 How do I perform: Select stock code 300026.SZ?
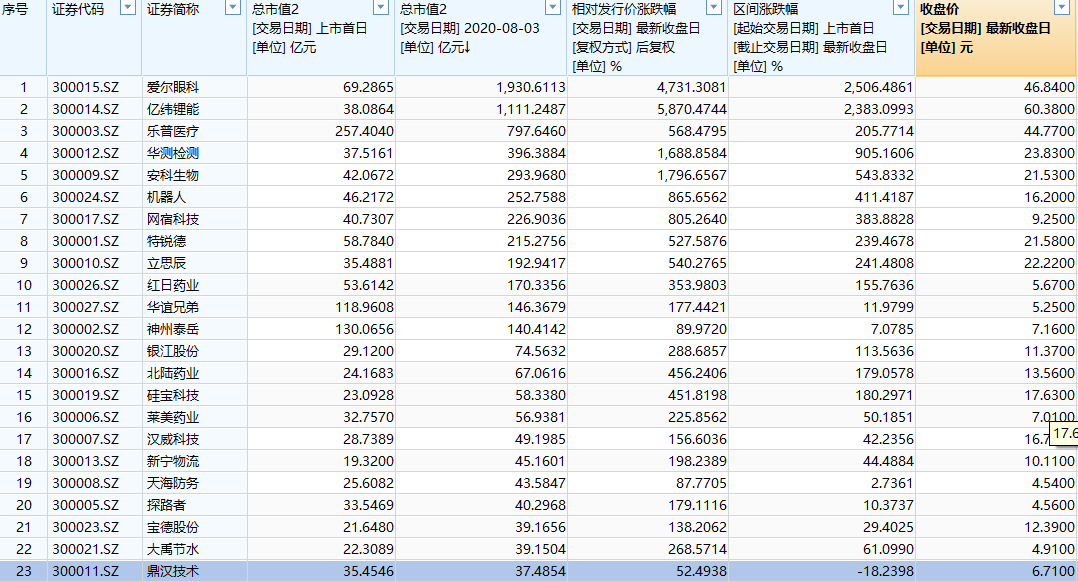click(85, 285)
